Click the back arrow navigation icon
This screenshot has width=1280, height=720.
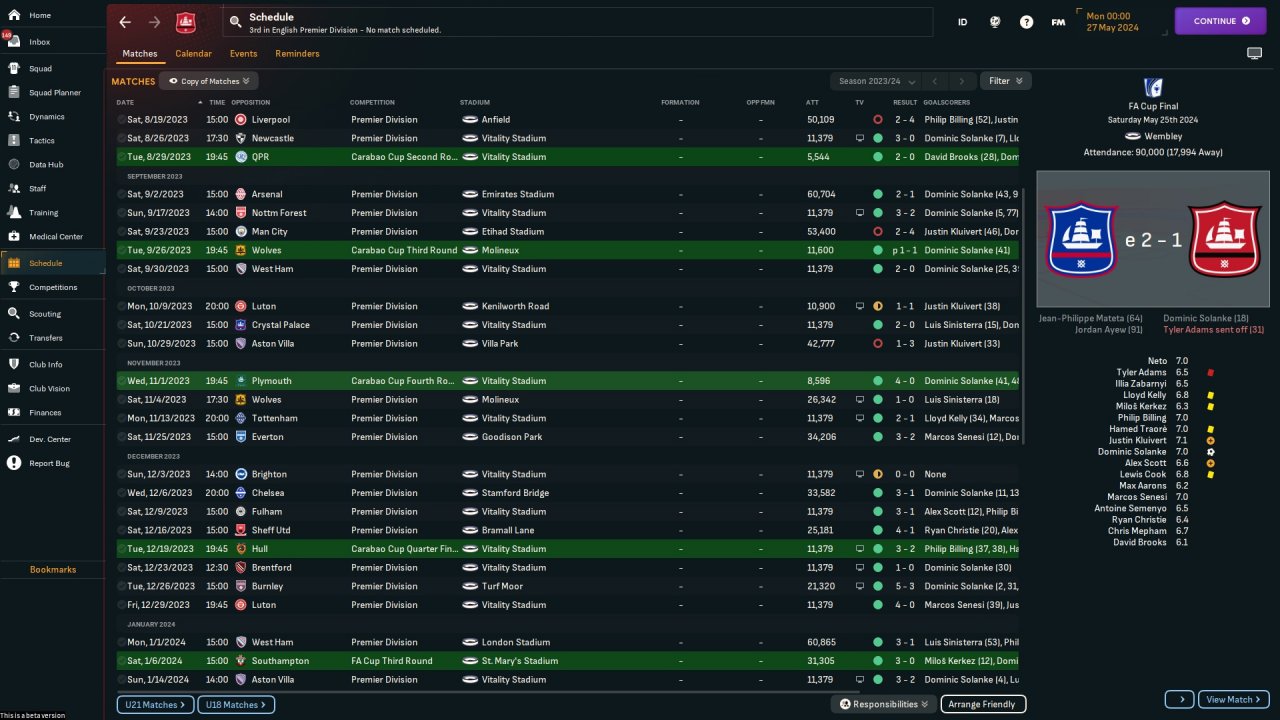pos(125,22)
